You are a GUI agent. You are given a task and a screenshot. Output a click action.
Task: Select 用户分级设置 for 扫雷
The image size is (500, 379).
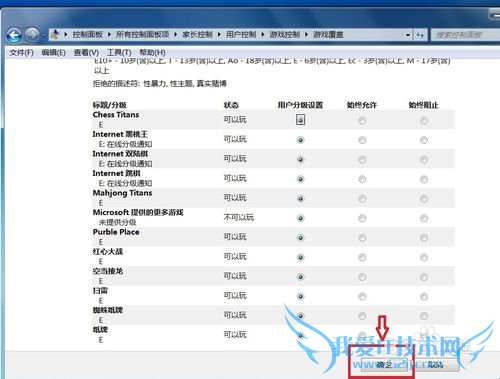pyautogui.click(x=300, y=296)
